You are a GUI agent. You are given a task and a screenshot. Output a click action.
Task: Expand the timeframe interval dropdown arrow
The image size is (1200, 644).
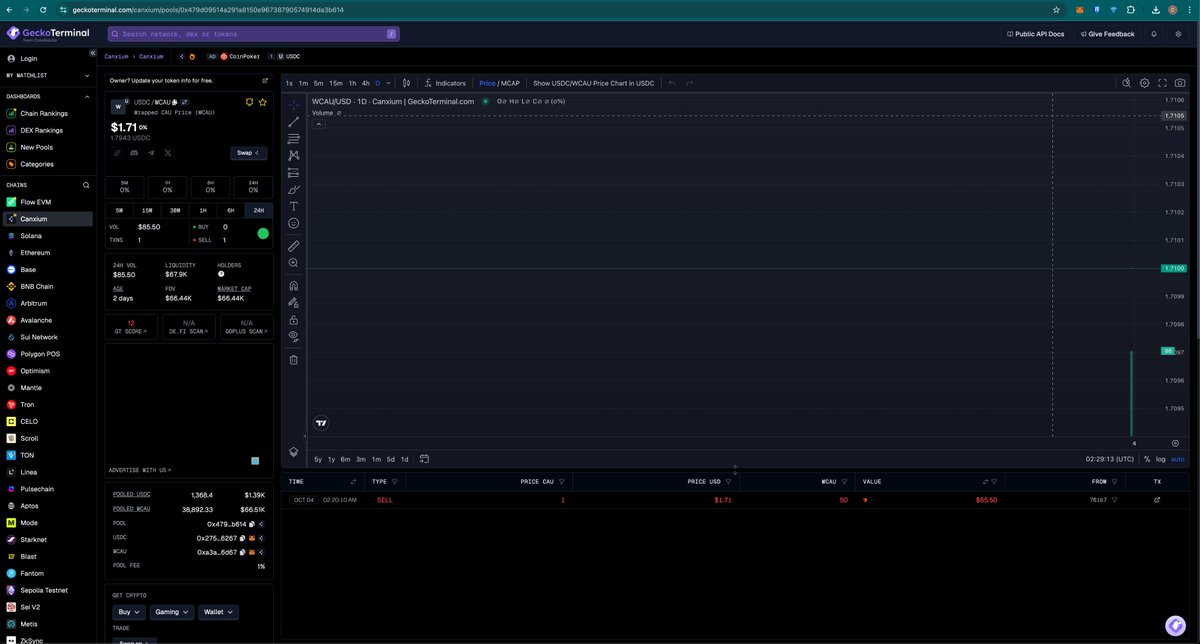389,83
